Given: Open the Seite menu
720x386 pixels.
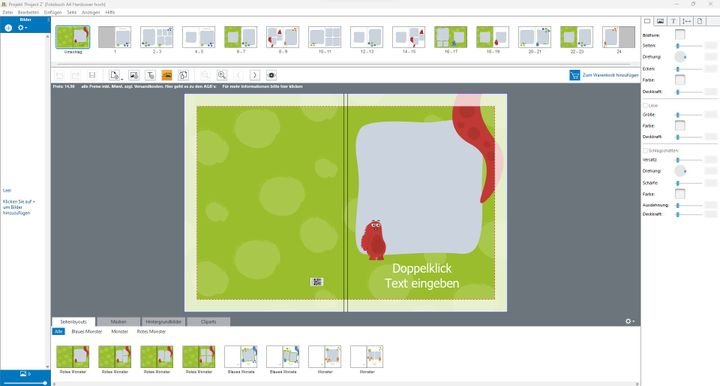Looking at the screenshot, I should (x=72, y=12).
